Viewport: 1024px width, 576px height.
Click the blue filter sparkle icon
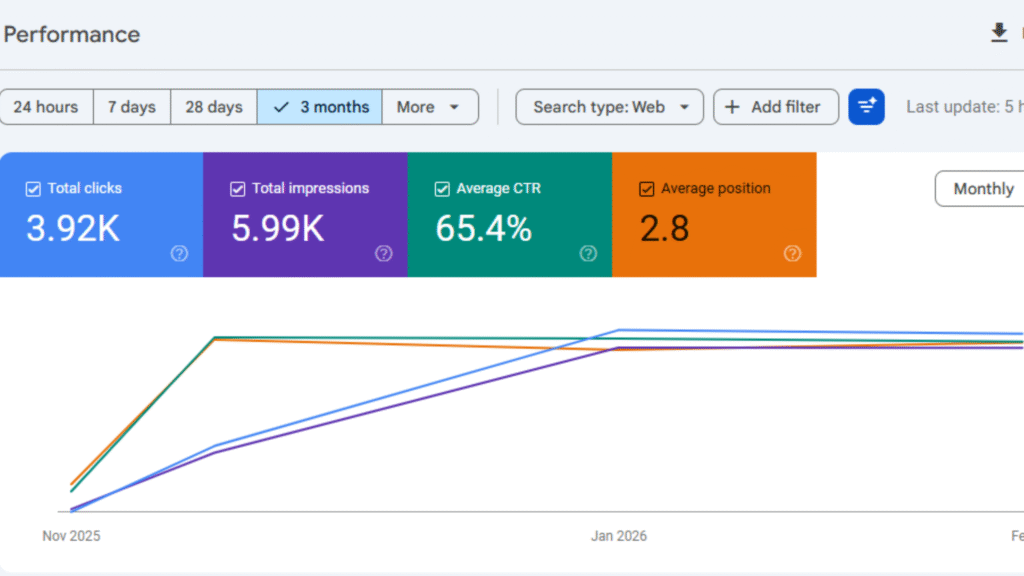[x=866, y=107]
